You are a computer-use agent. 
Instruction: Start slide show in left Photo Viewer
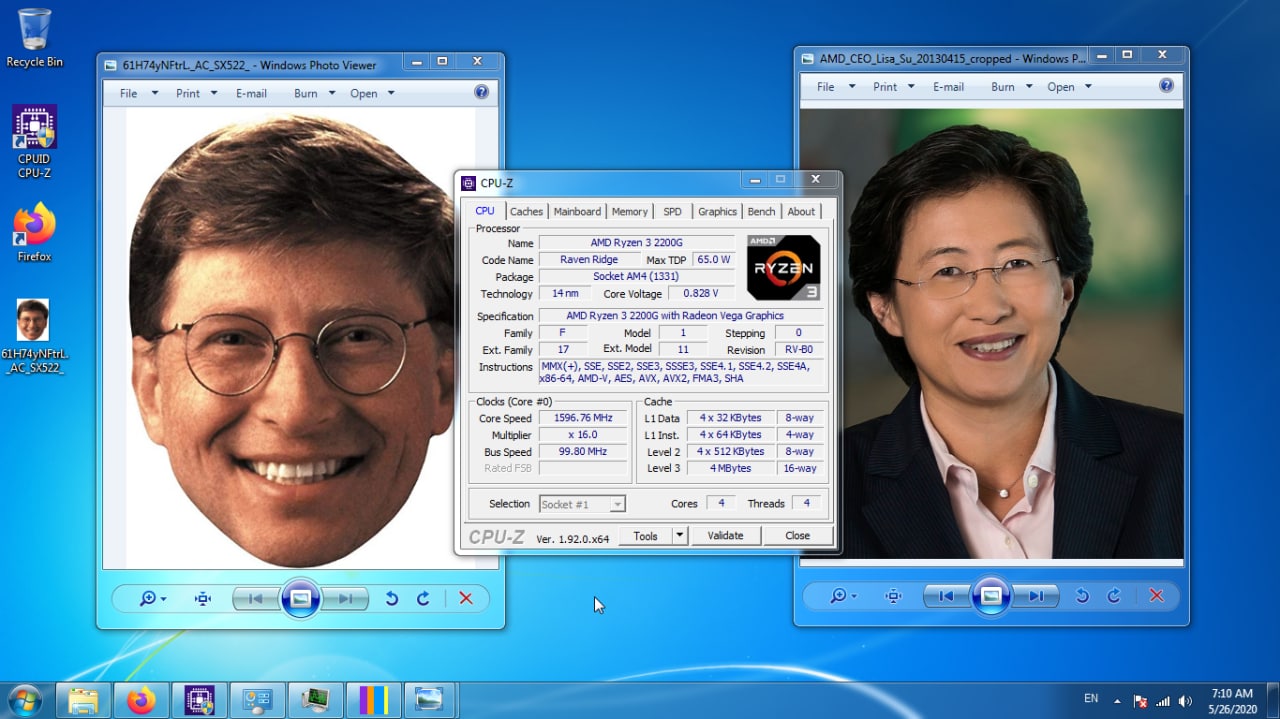[x=300, y=598]
